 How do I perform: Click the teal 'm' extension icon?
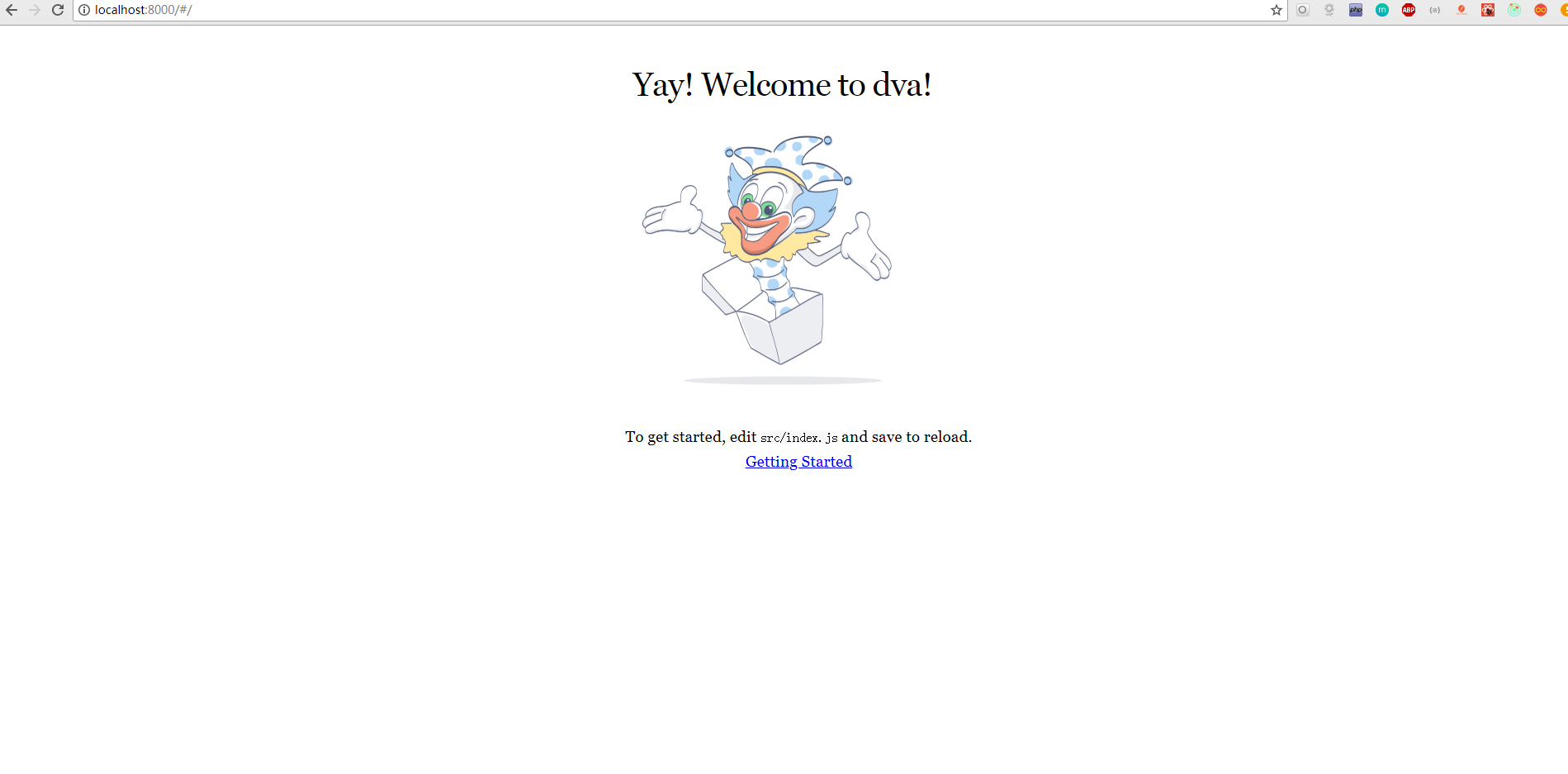[x=1382, y=10]
